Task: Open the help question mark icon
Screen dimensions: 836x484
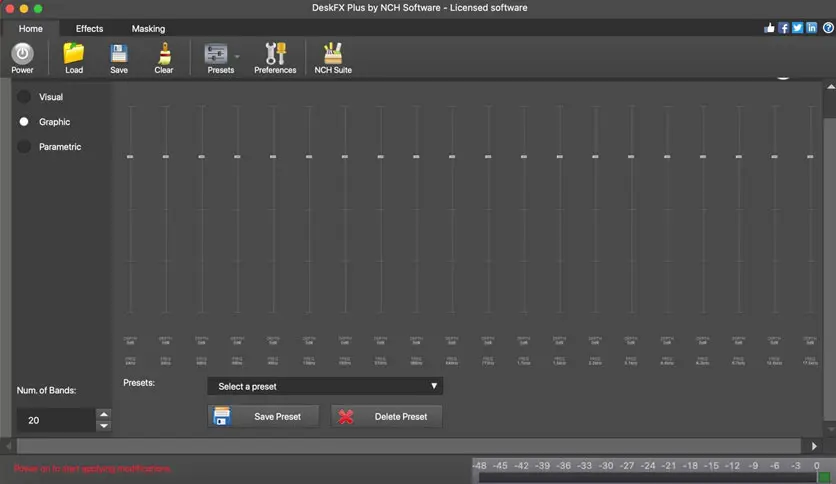Action: [828, 28]
